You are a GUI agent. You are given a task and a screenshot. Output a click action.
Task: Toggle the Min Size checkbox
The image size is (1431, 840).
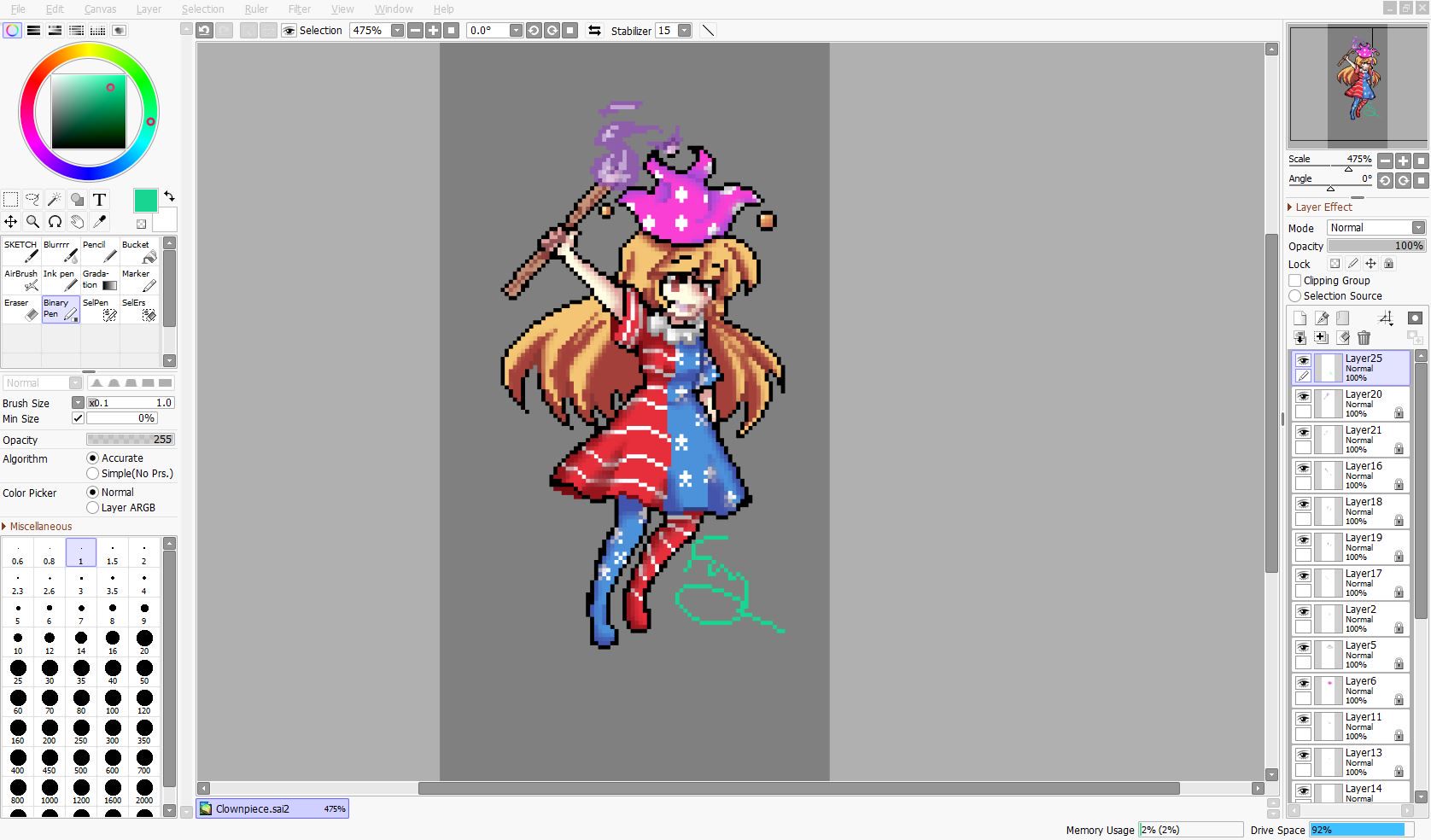point(78,418)
